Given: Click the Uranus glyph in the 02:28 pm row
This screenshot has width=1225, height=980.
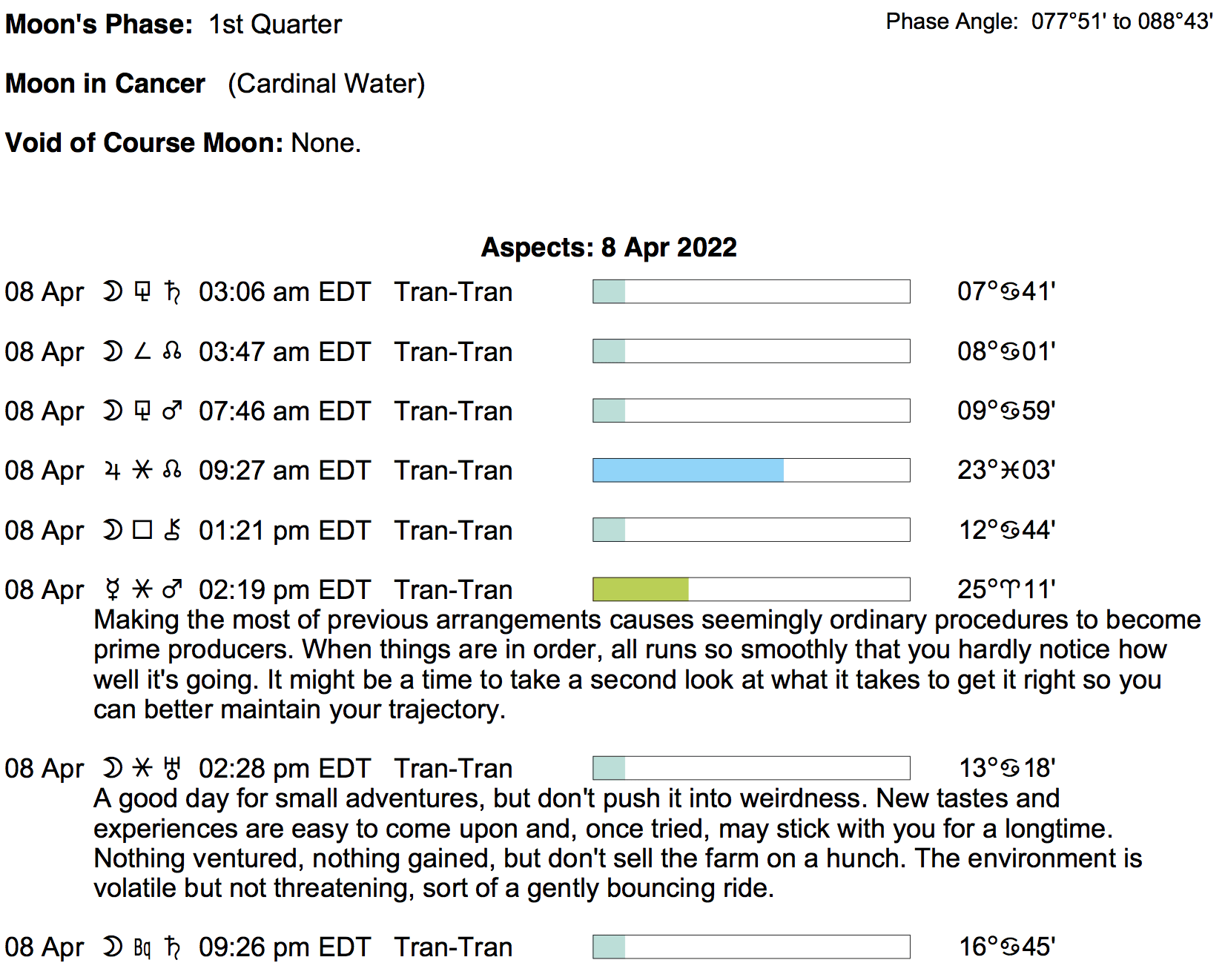Looking at the screenshot, I should coord(172,769).
